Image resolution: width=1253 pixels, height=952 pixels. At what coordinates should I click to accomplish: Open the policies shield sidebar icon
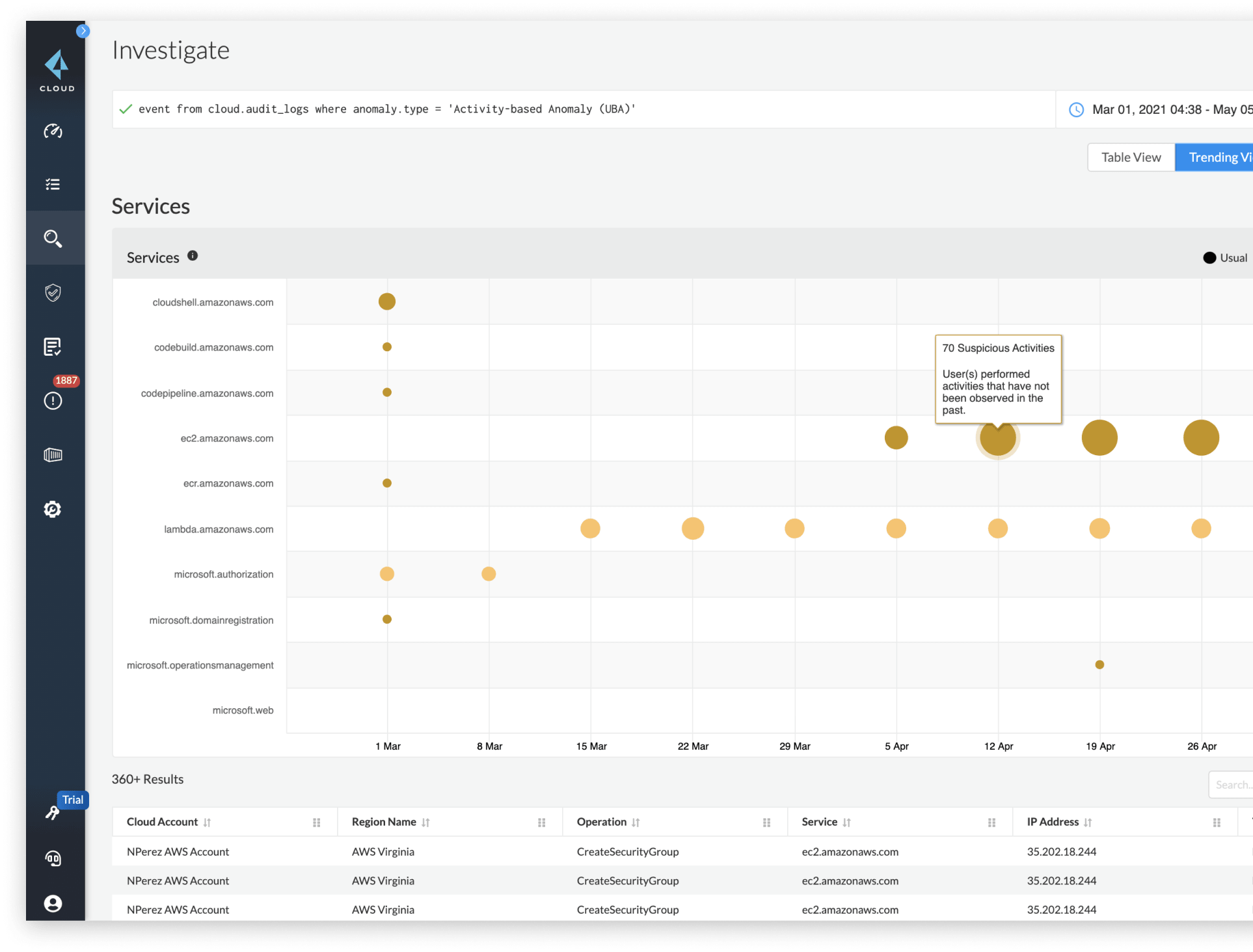click(53, 293)
